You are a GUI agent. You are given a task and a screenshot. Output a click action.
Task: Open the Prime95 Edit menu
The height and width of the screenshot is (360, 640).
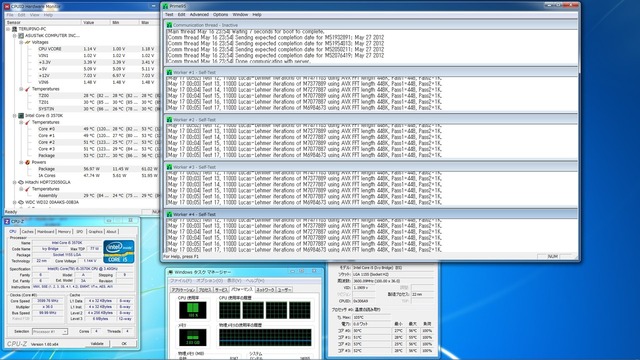182,15
